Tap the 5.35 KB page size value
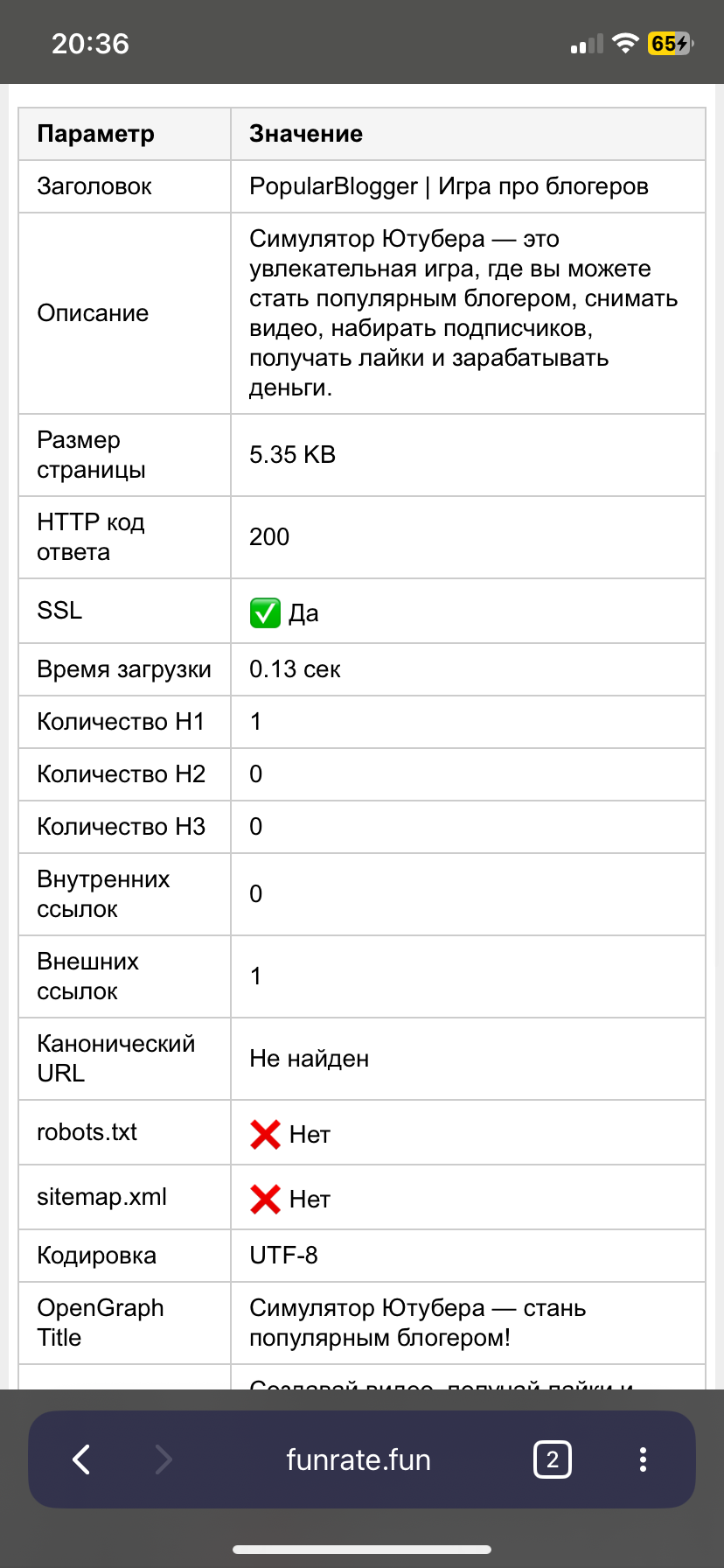Viewport: 724px width, 1568px height. (292, 455)
